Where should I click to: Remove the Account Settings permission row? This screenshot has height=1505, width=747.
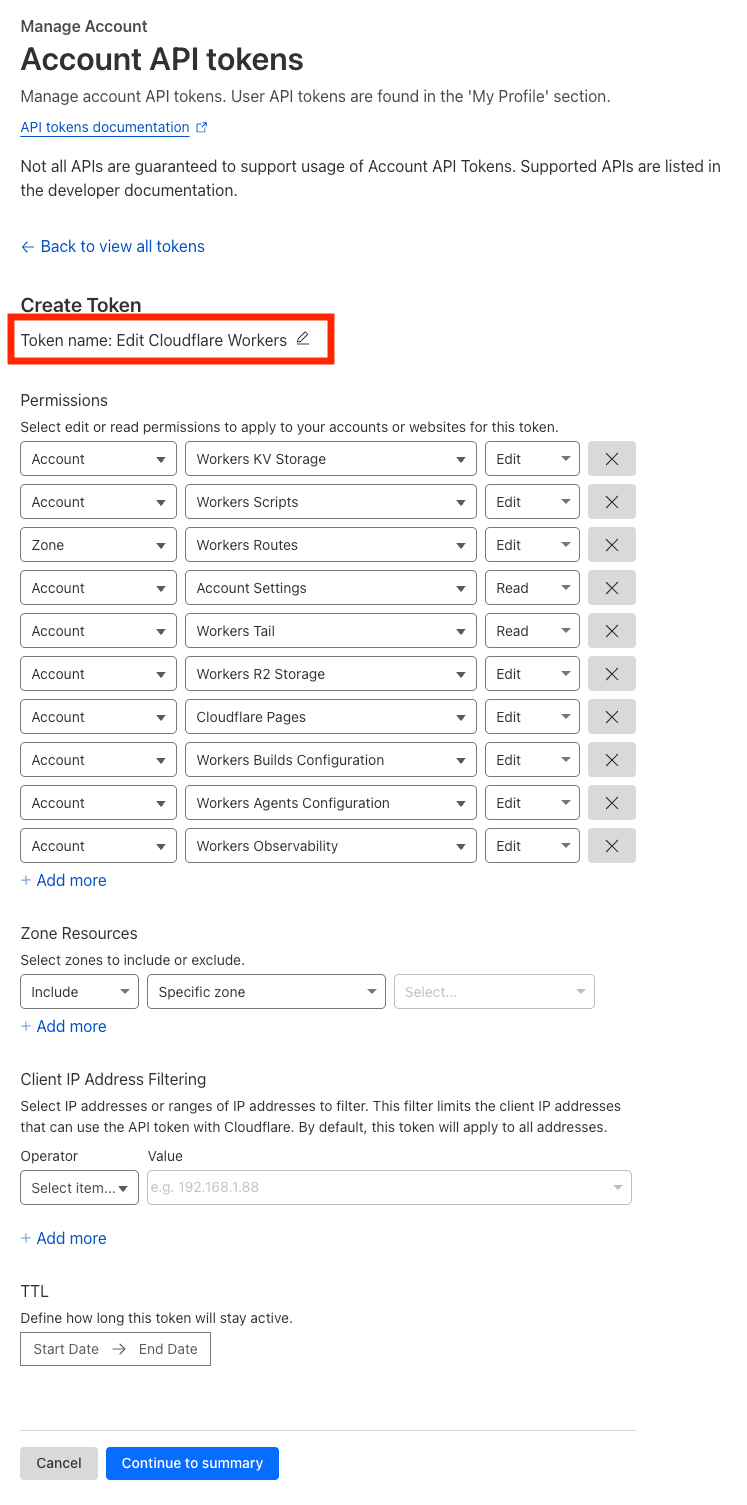point(612,588)
